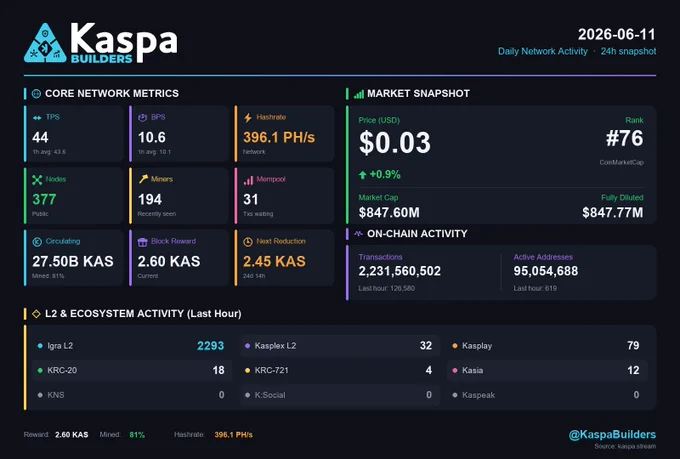Click the Circulating coin icon

pyautogui.click(x=37, y=242)
